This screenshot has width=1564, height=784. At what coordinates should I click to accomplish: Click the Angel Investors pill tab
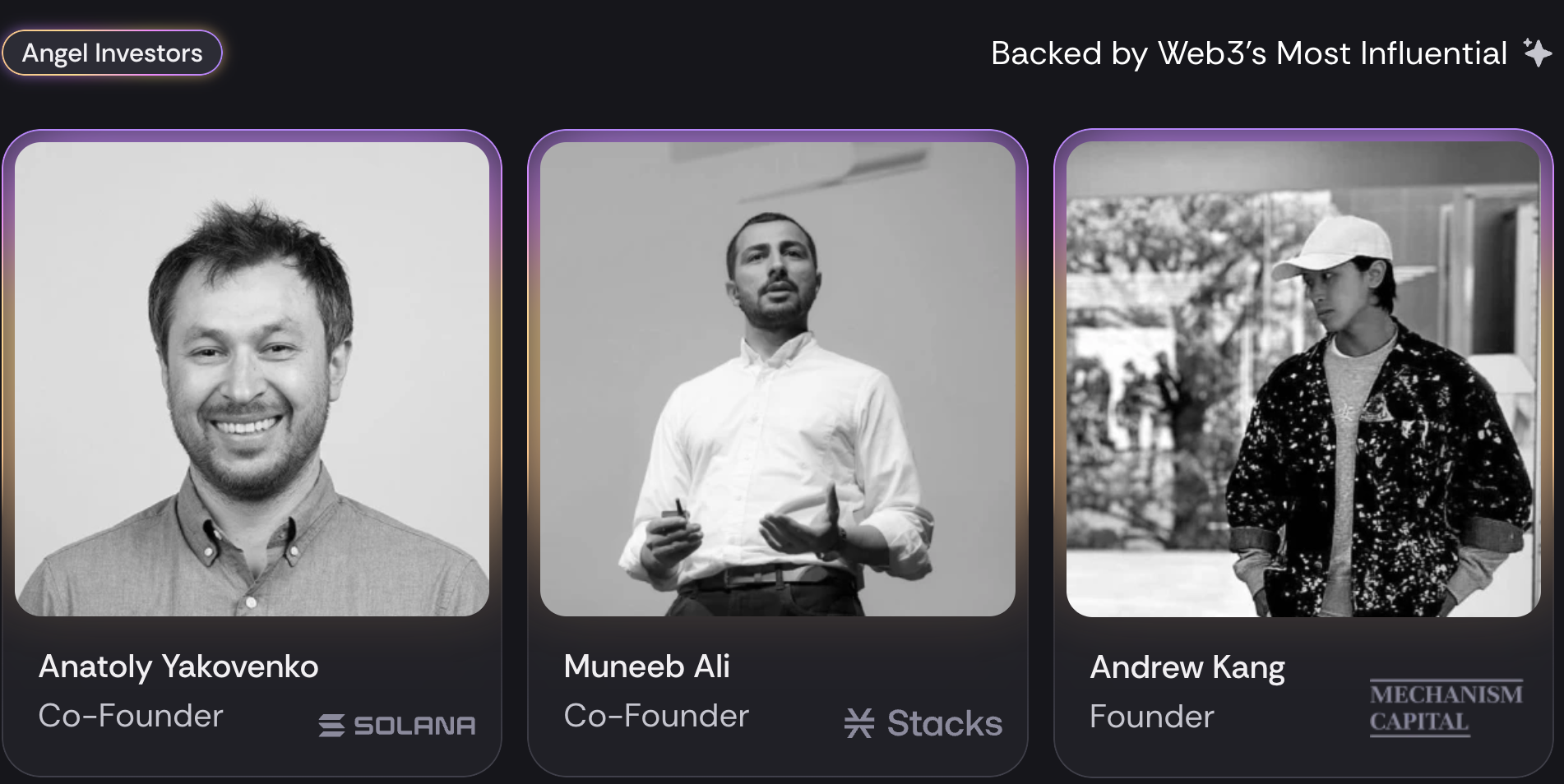[x=112, y=53]
